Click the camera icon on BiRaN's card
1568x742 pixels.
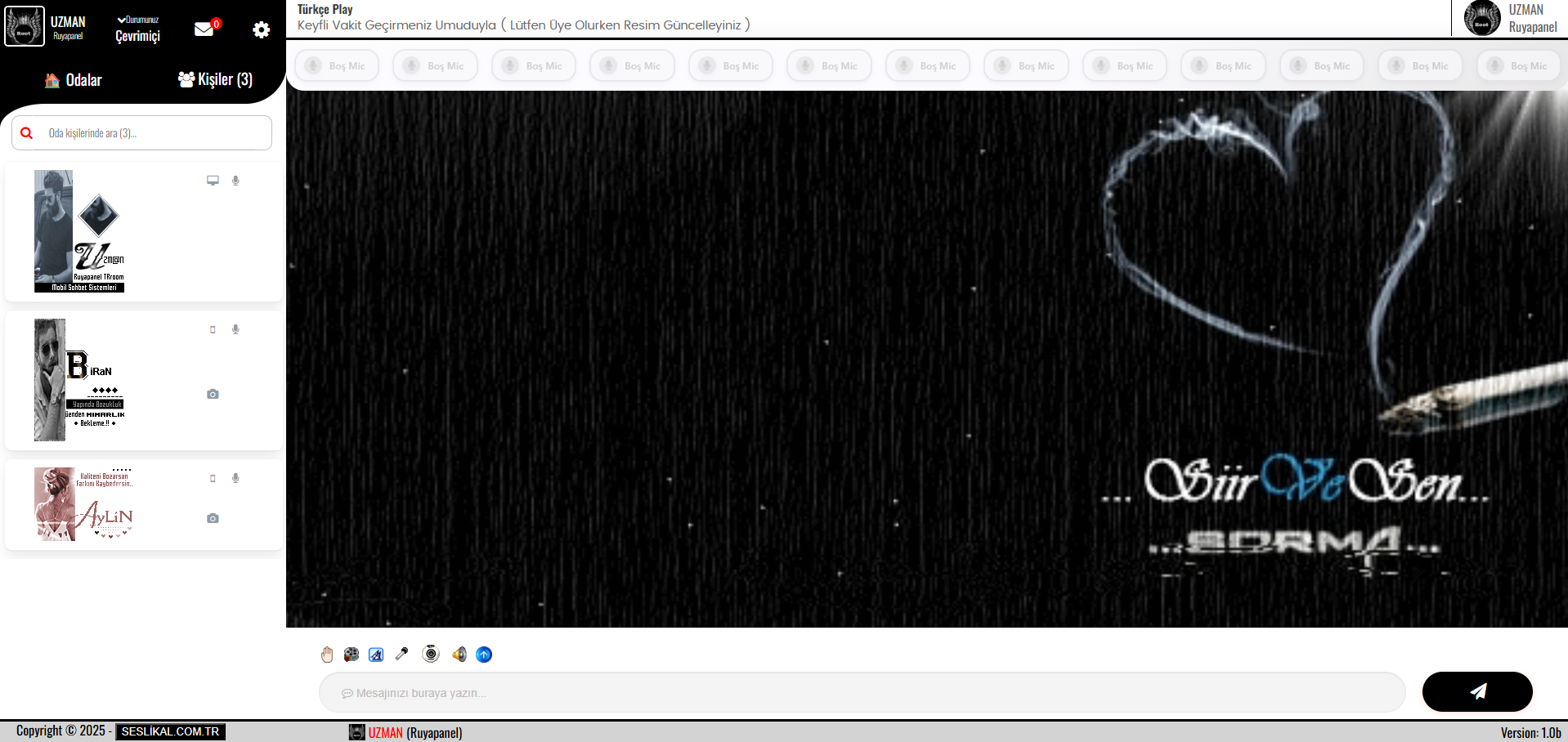213,394
